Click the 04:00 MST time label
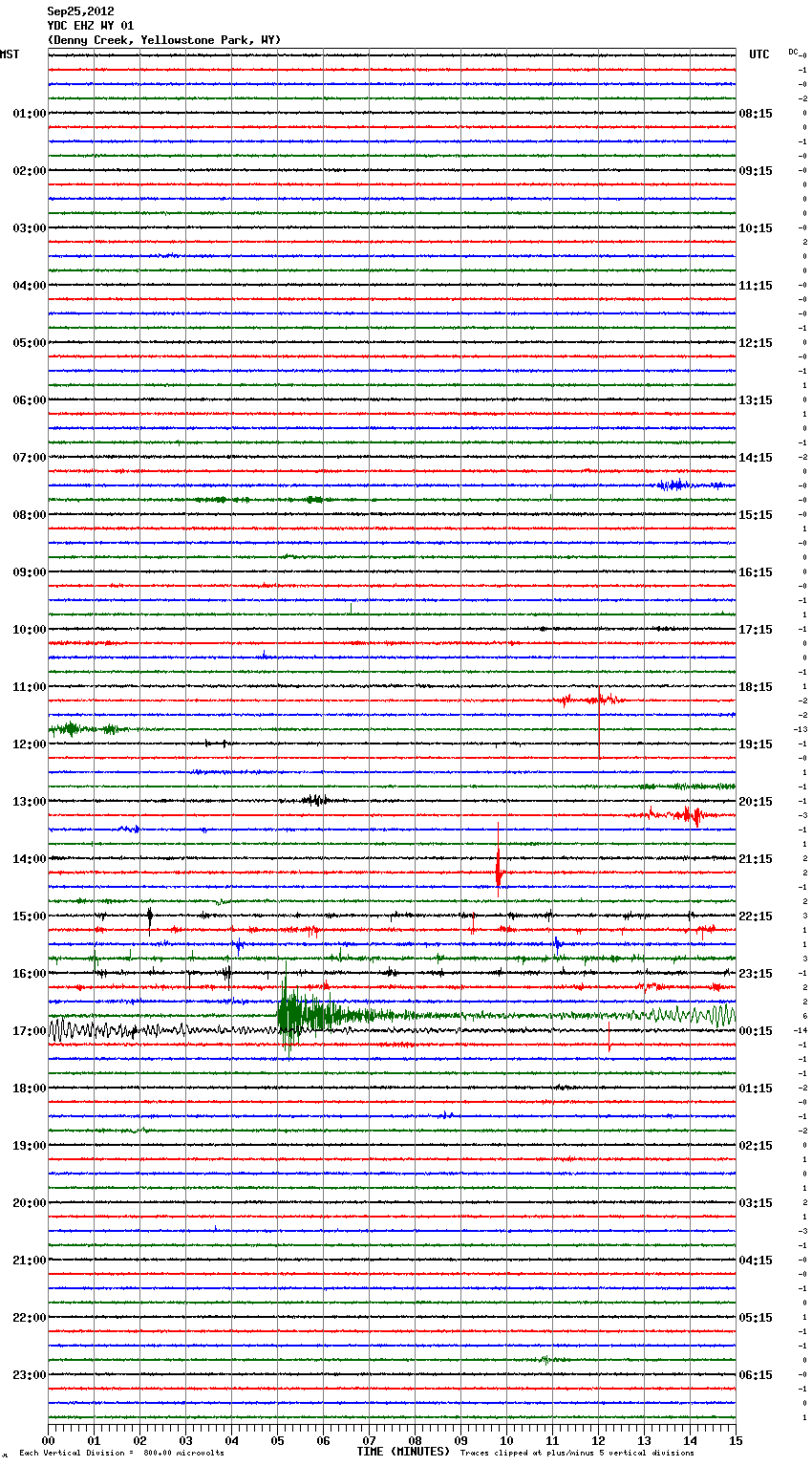Viewport: 812px width, 1466px height. click(x=30, y=286)
